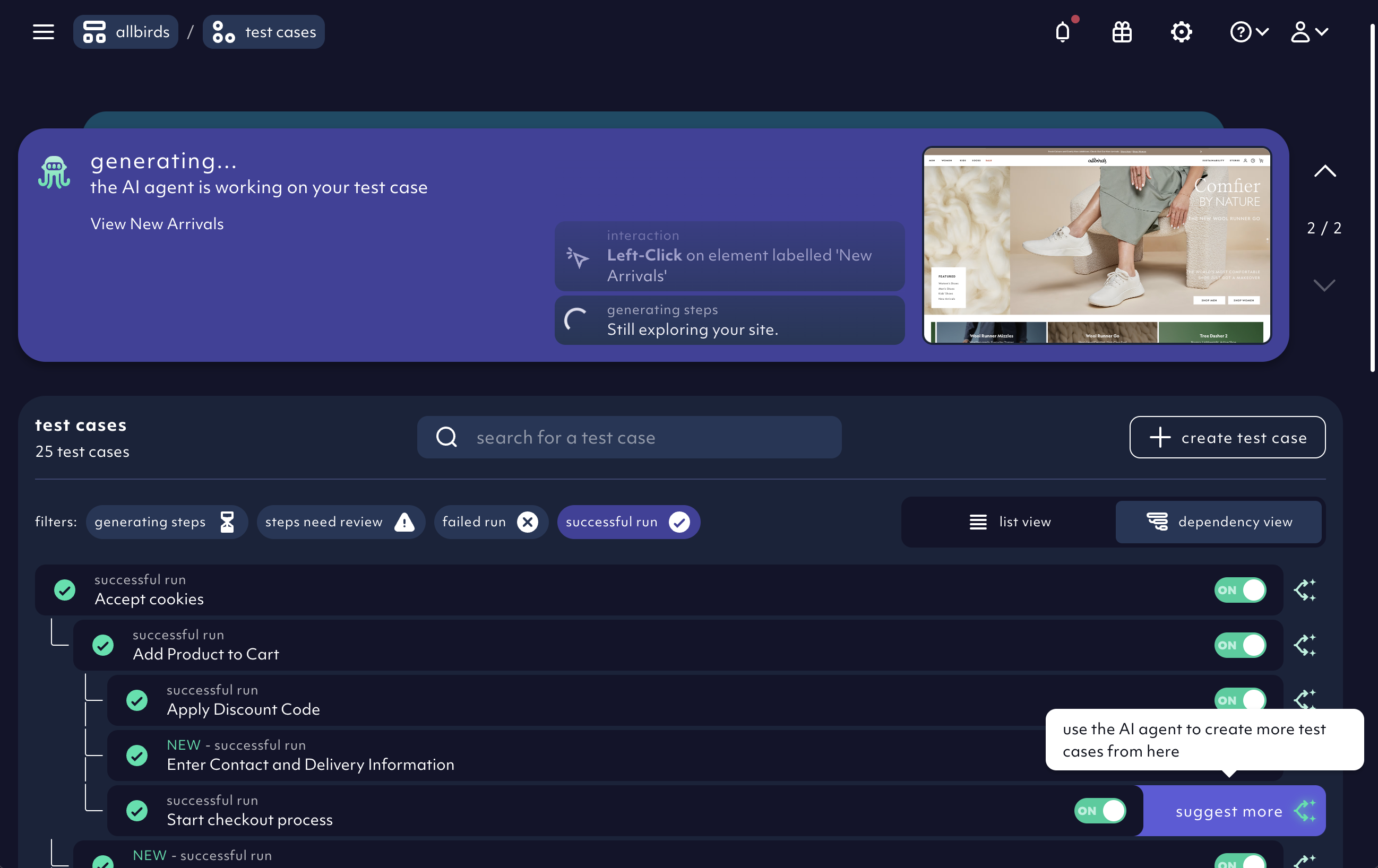Click the create test case button
Viewport: 1378px width, 868px height.
pyautogui.click(x=1227, y=437)
